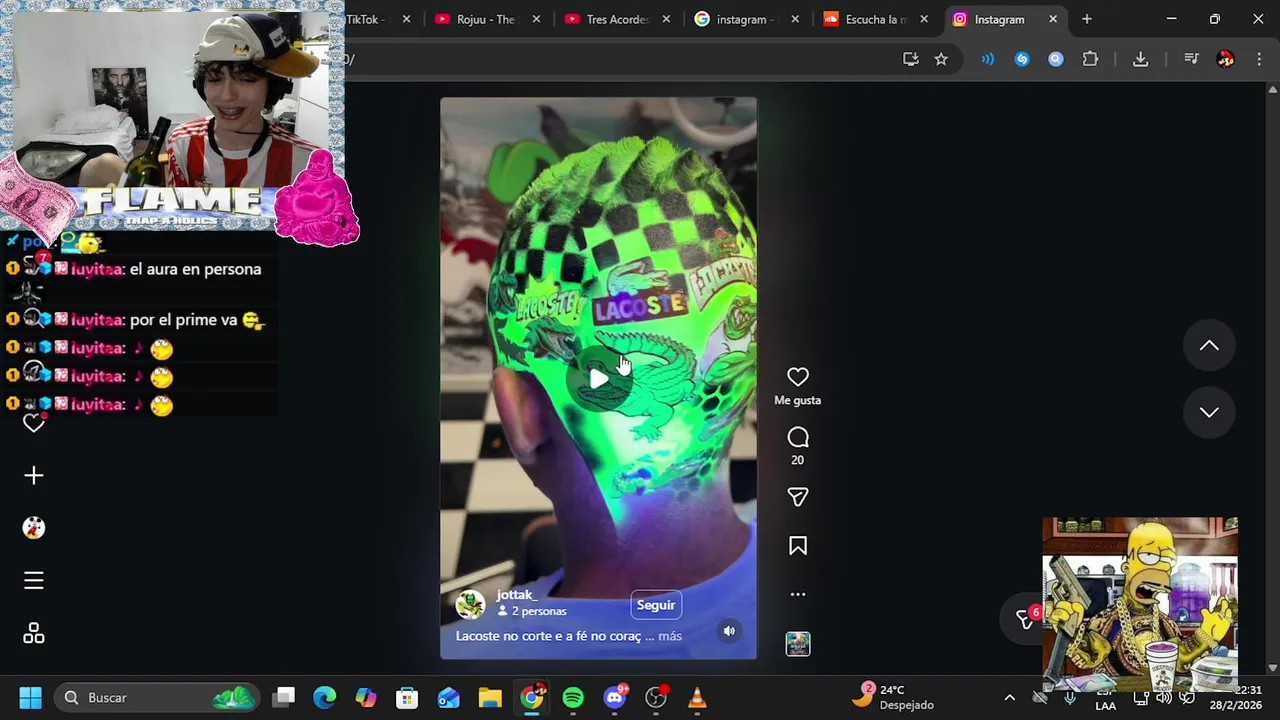
Task: Close the TikTok tab
Action: (x=406, y=19)
